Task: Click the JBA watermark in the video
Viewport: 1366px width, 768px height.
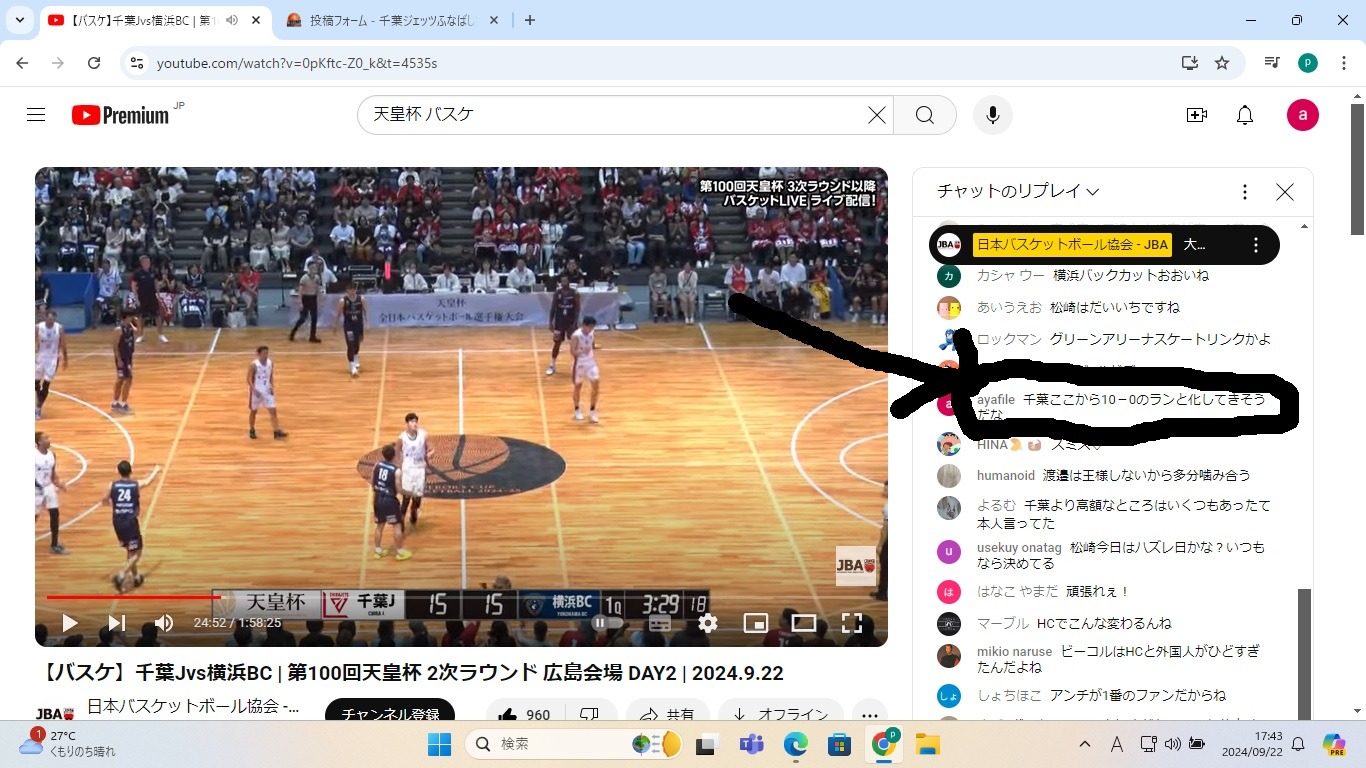Action: (x=856, y=566)
